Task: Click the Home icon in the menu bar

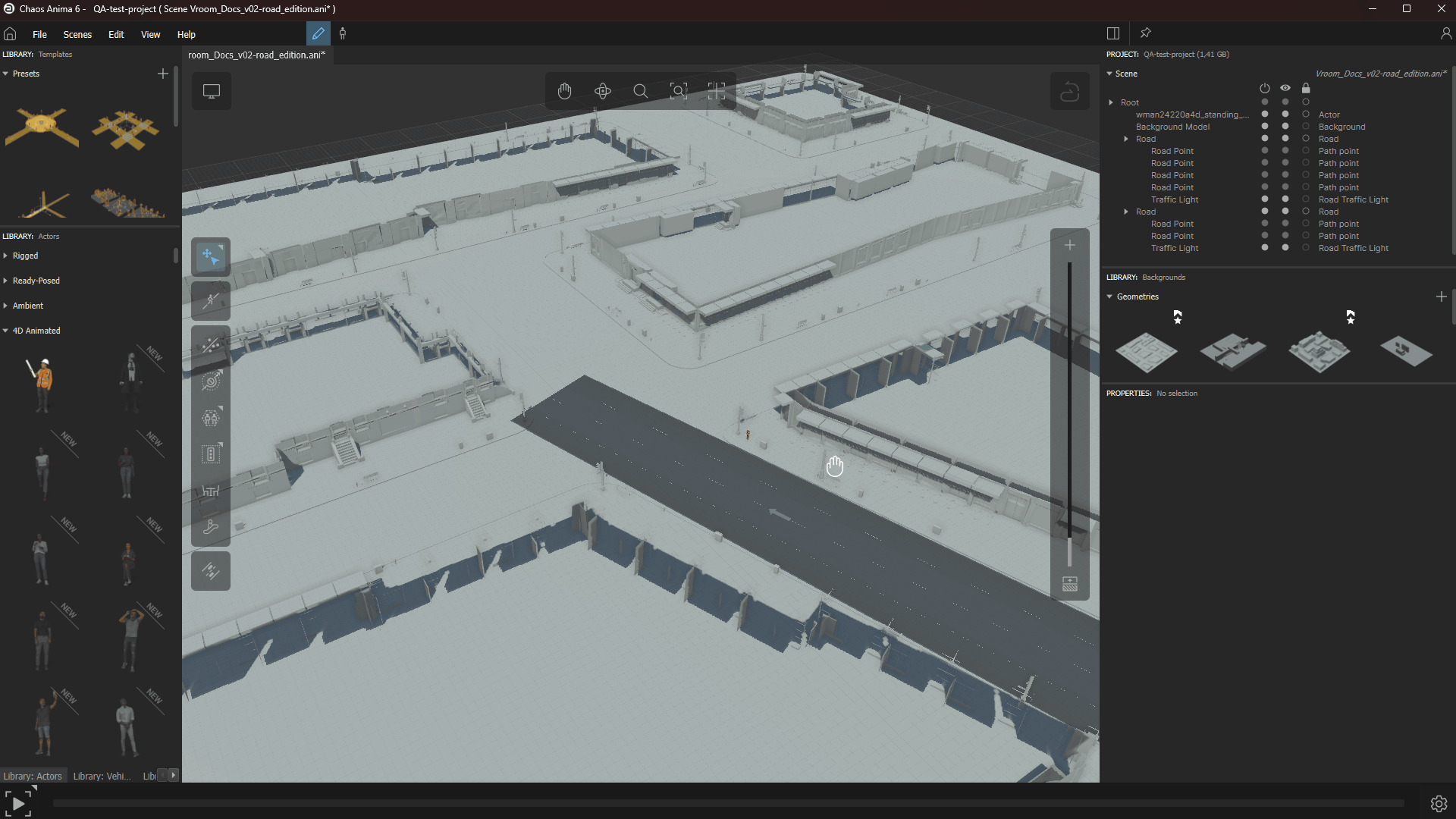Action: point(10,34)
